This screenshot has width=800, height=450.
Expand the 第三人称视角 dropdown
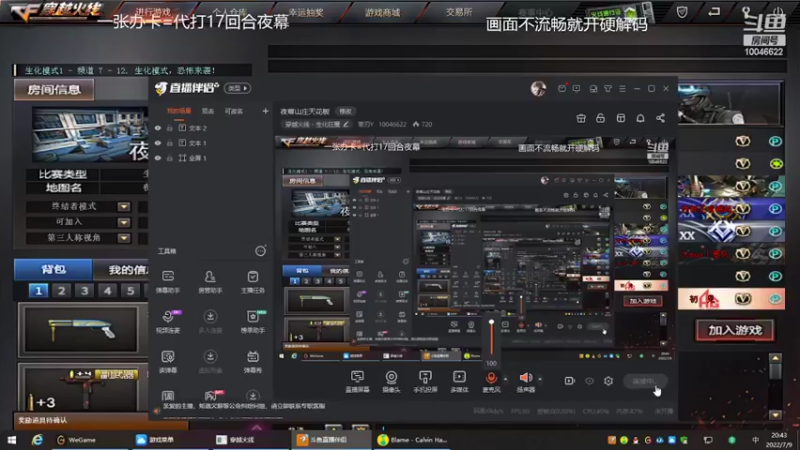click(x=124, y=238)
